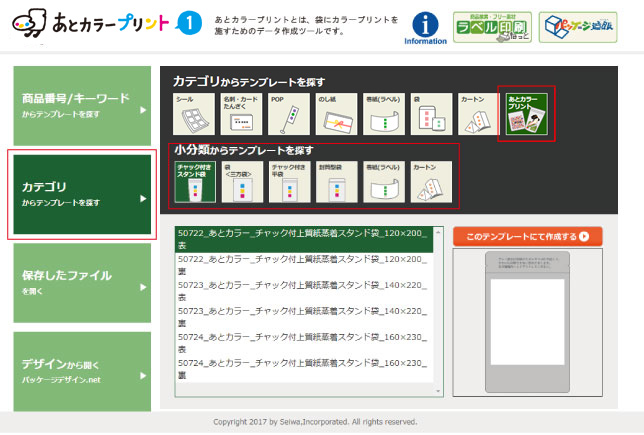
Task: Select 50724 スタンド袋 160×230 表 template
Action: pyautogui.click(x=304, y=343)
